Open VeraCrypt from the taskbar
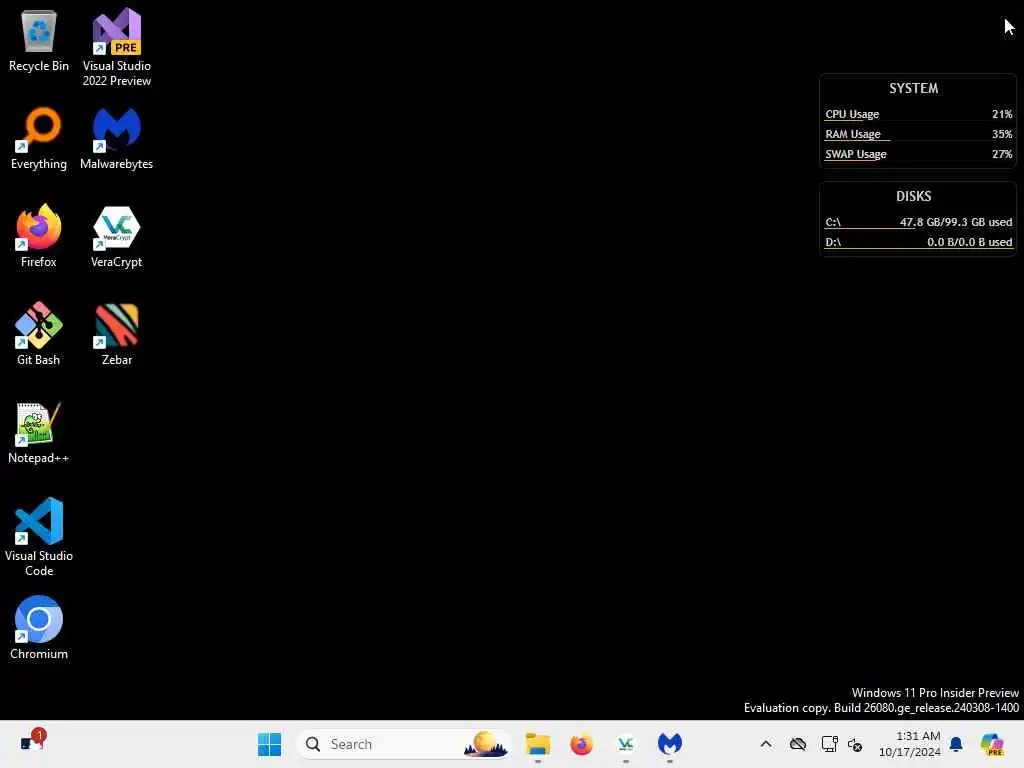This screenshot has width=1024, height=768. click(x=626, y=744)
